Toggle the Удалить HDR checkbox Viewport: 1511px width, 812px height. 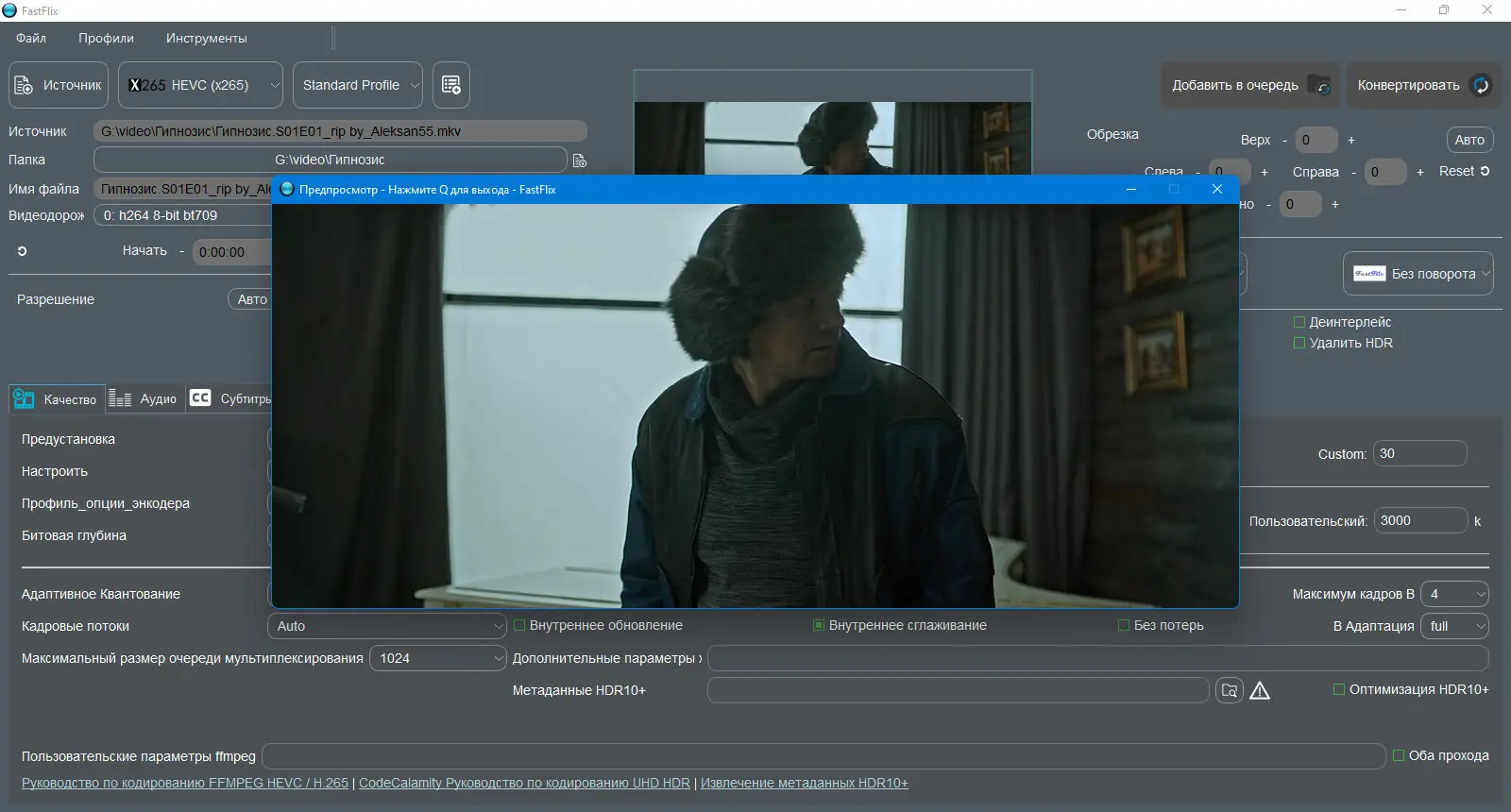click(x=1299, y=343)
